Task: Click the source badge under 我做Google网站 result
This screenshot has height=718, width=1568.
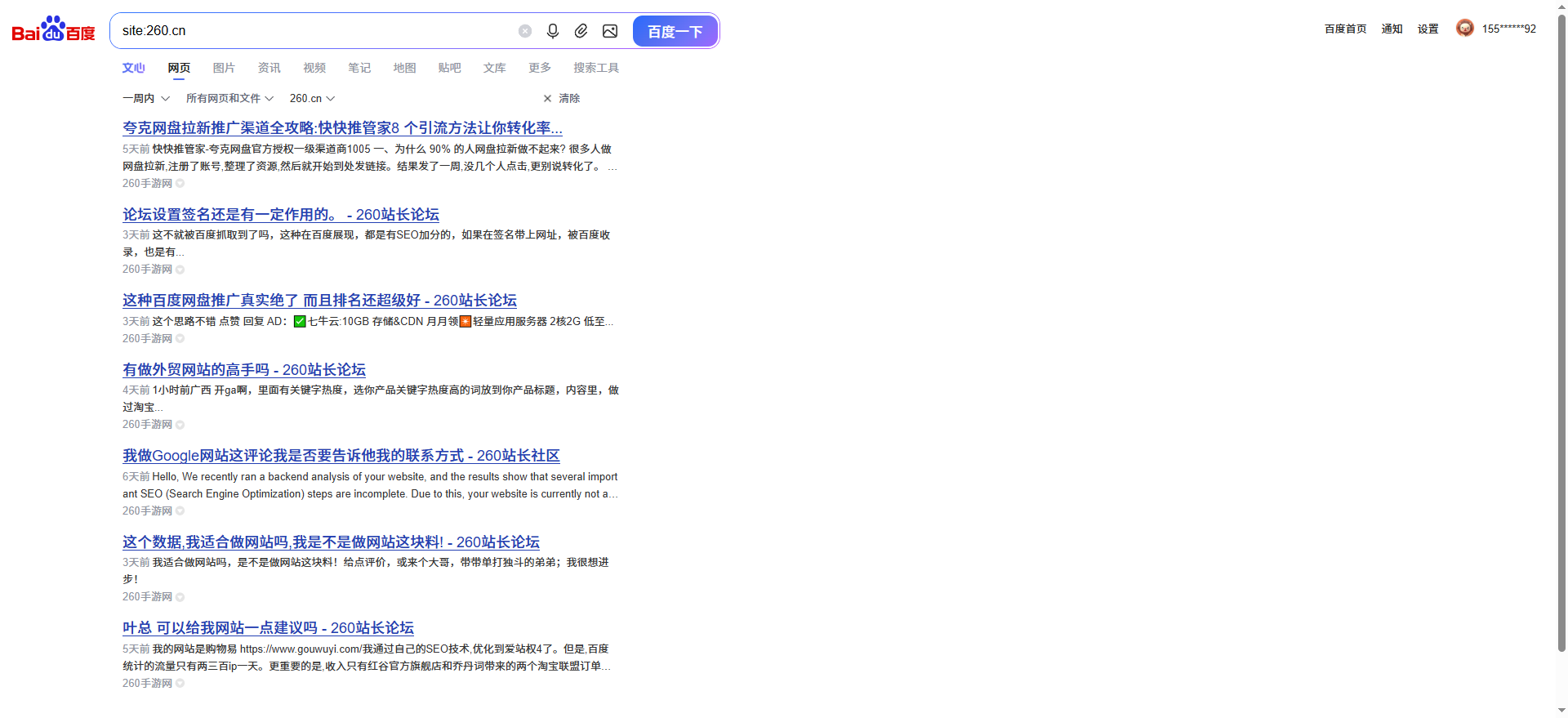Action: [x=180, y=511]
